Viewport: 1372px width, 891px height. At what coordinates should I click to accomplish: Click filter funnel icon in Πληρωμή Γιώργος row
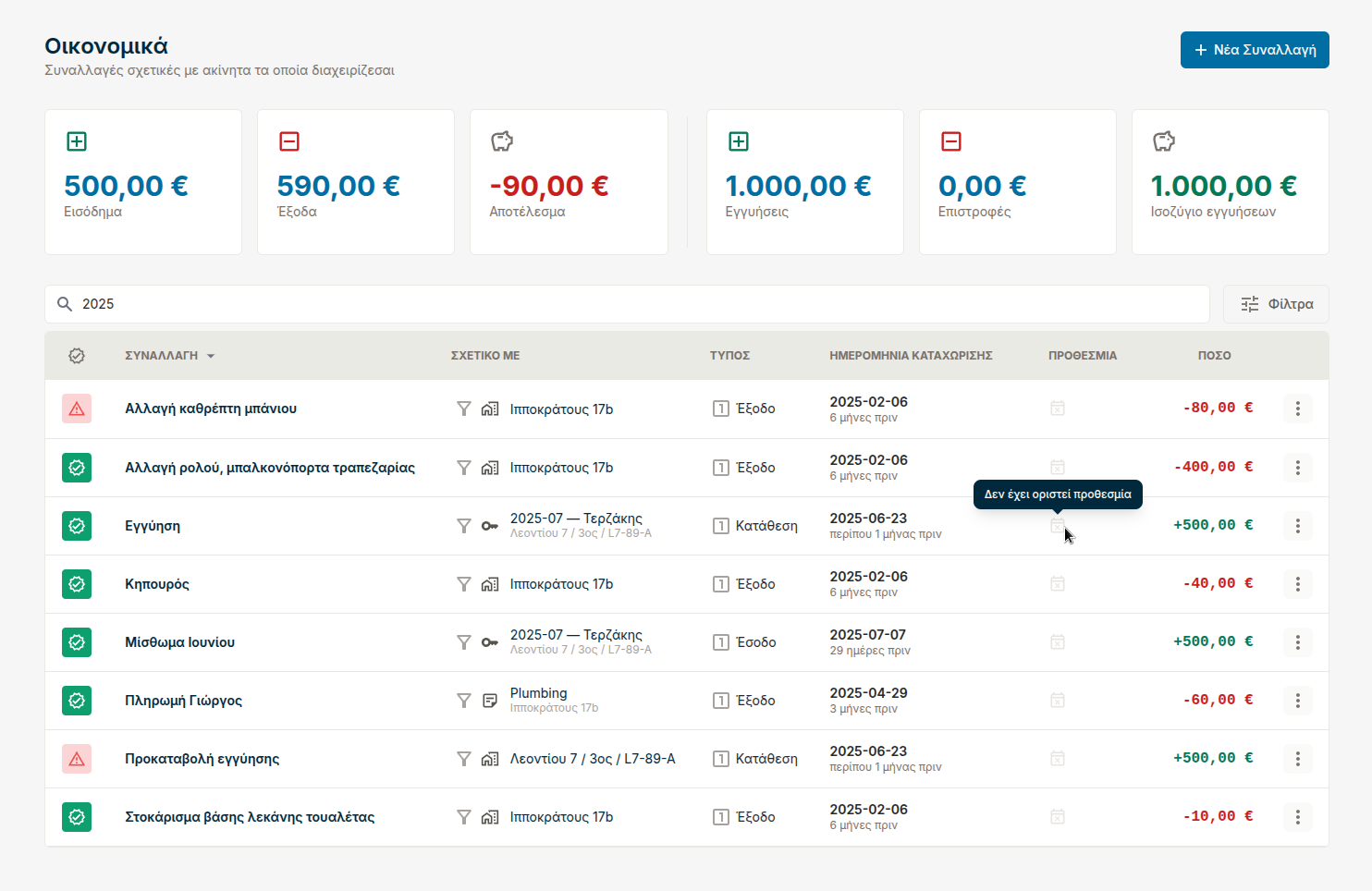[464, 701]
